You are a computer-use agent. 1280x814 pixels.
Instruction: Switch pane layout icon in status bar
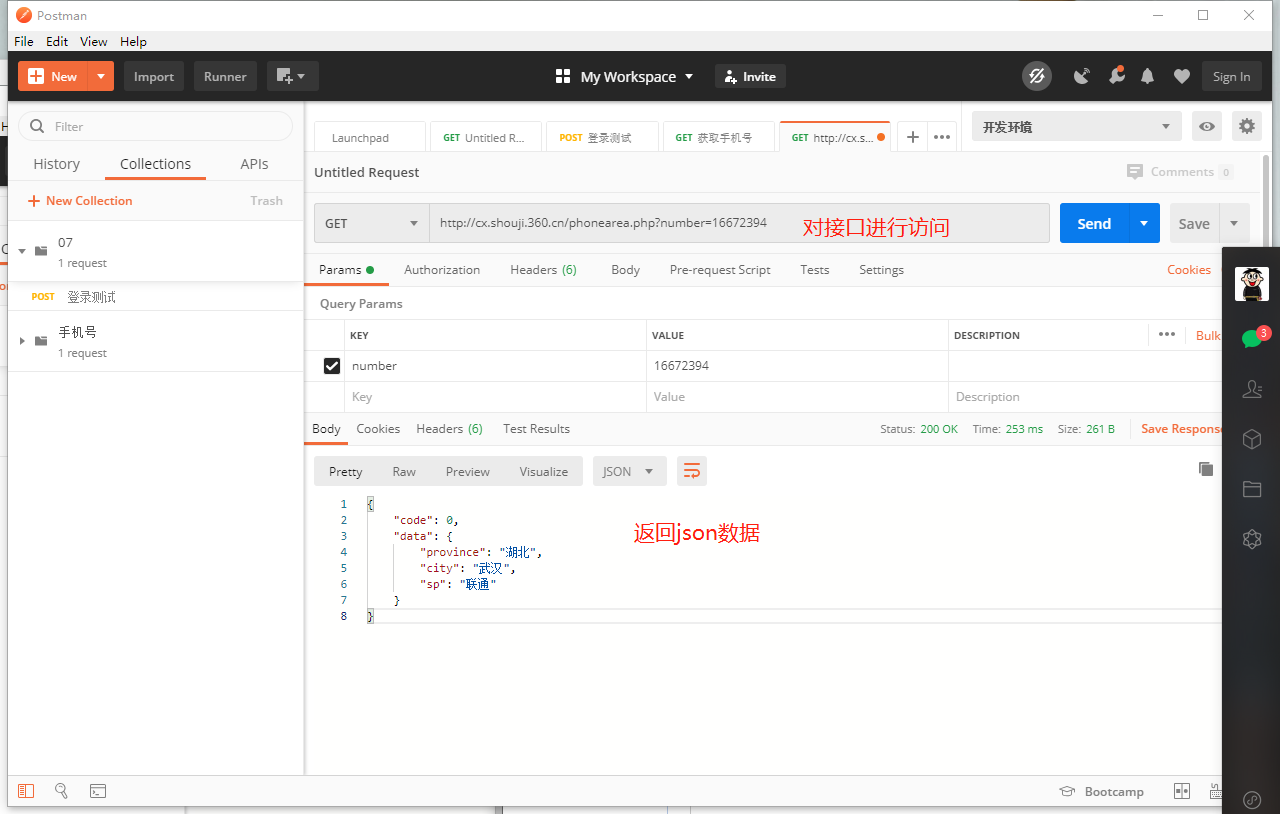(x=1182, y=791)
